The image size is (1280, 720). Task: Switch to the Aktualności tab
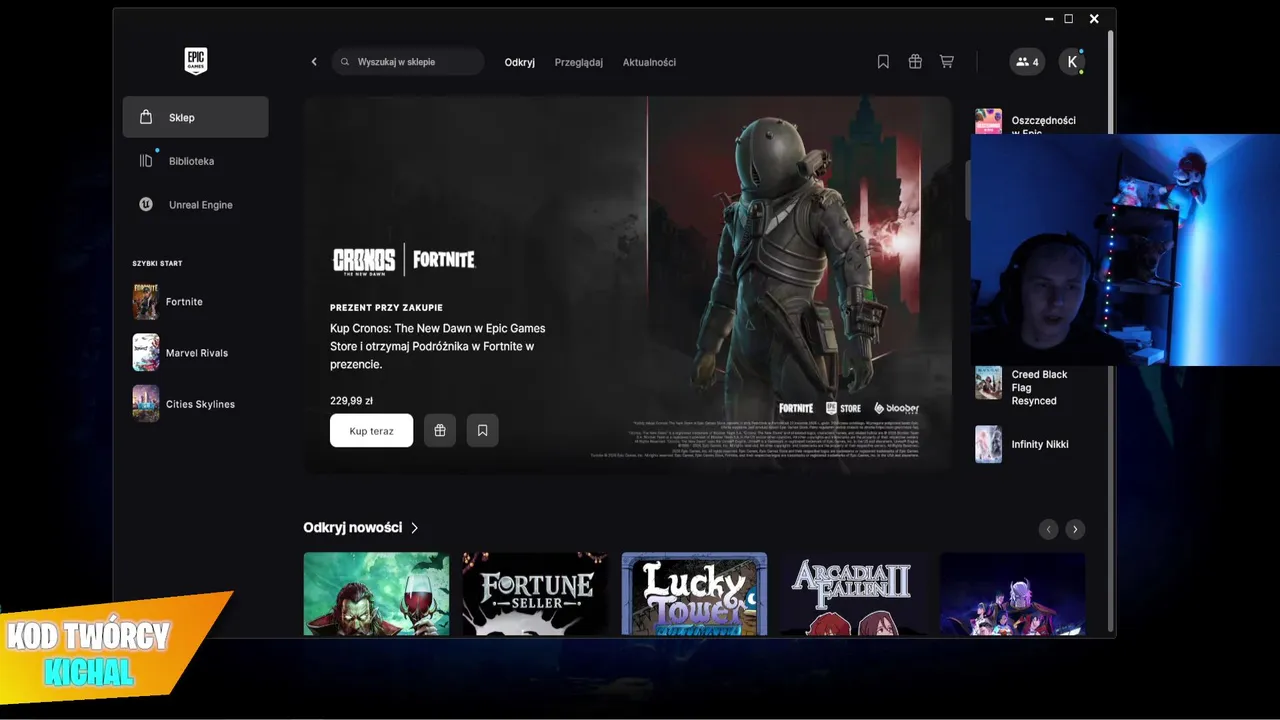(x=649, y=62)
